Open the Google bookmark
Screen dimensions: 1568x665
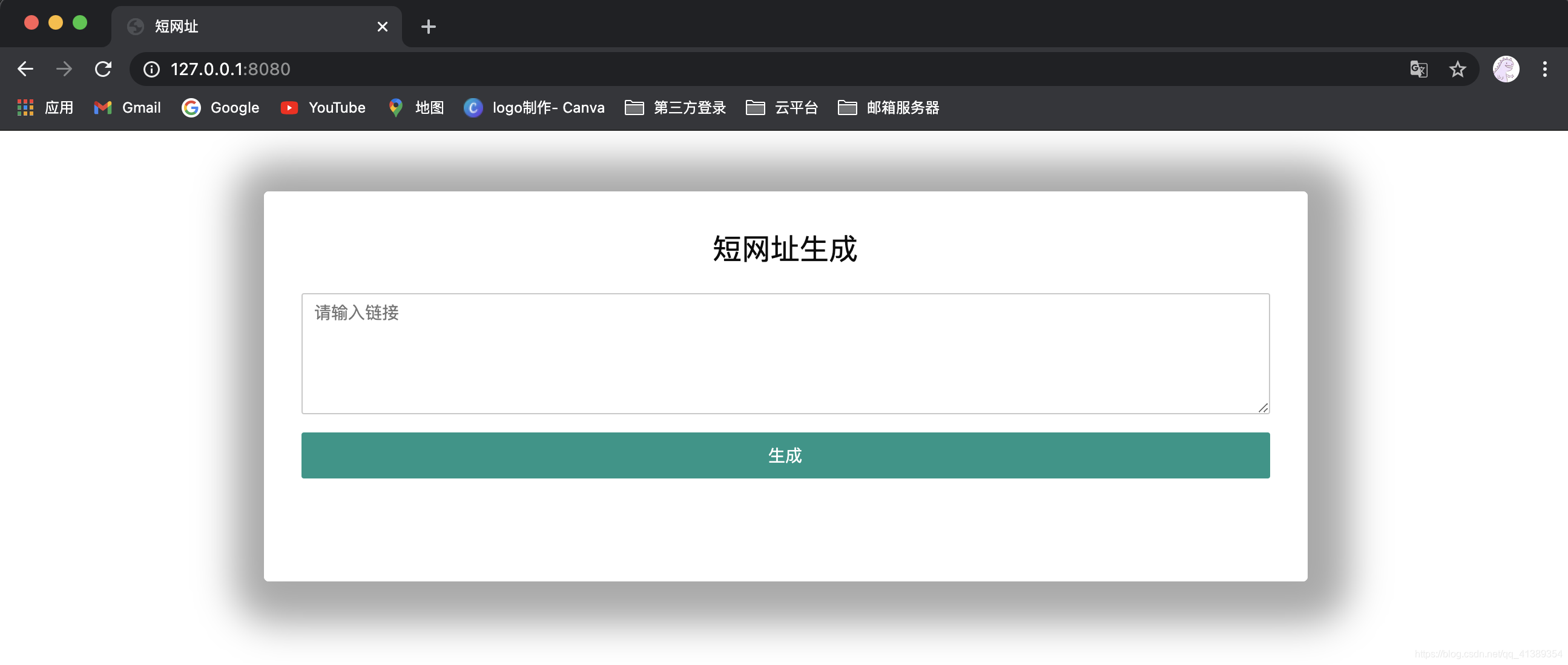tap(221, 108)
